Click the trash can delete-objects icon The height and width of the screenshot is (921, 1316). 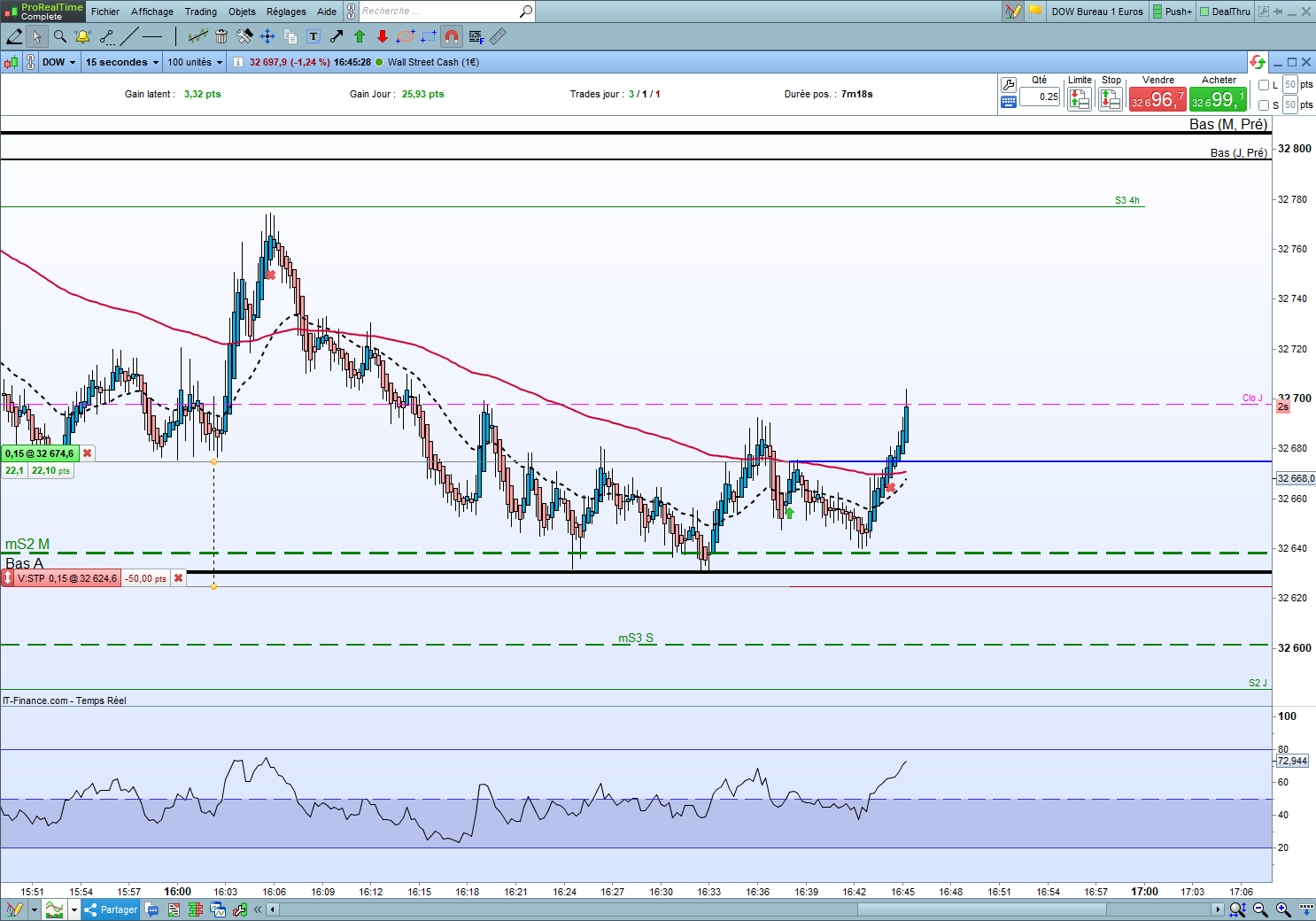point(221,36)
